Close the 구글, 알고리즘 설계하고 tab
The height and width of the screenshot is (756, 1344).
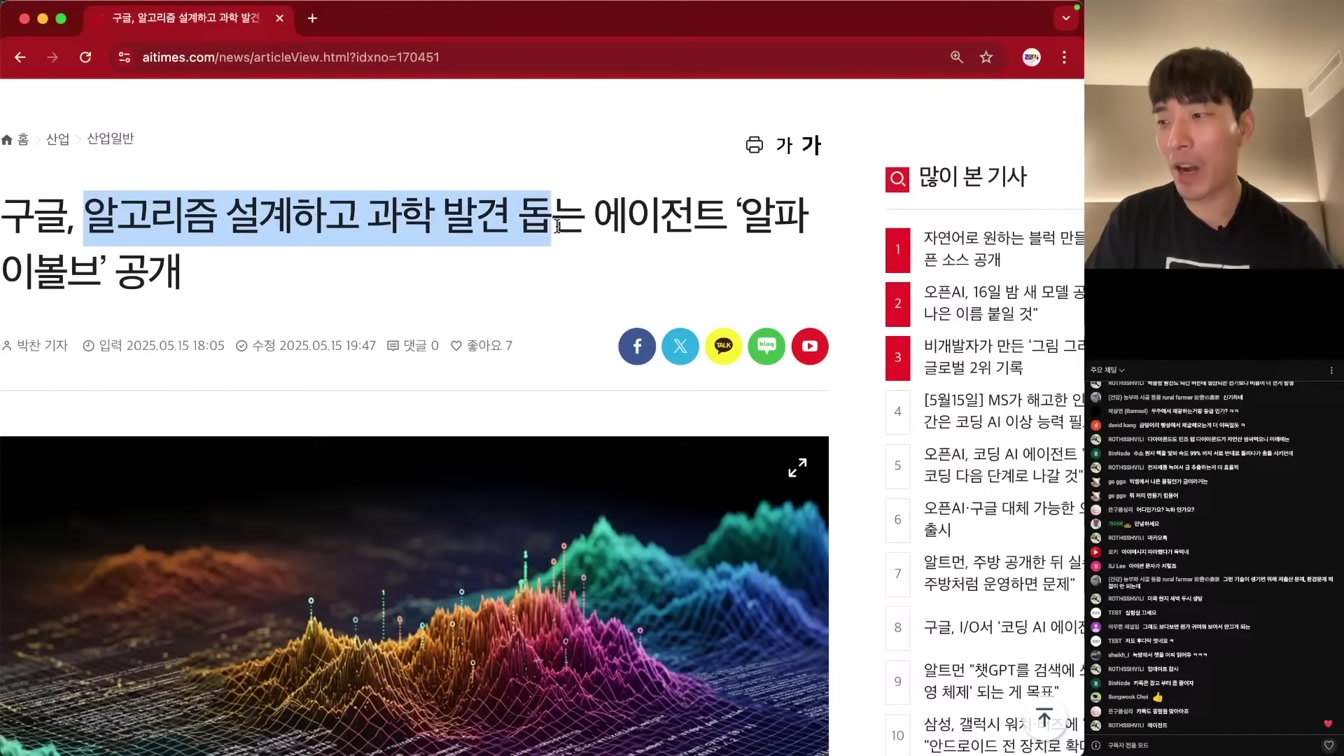pyautogui.click(x=279, y=18)
